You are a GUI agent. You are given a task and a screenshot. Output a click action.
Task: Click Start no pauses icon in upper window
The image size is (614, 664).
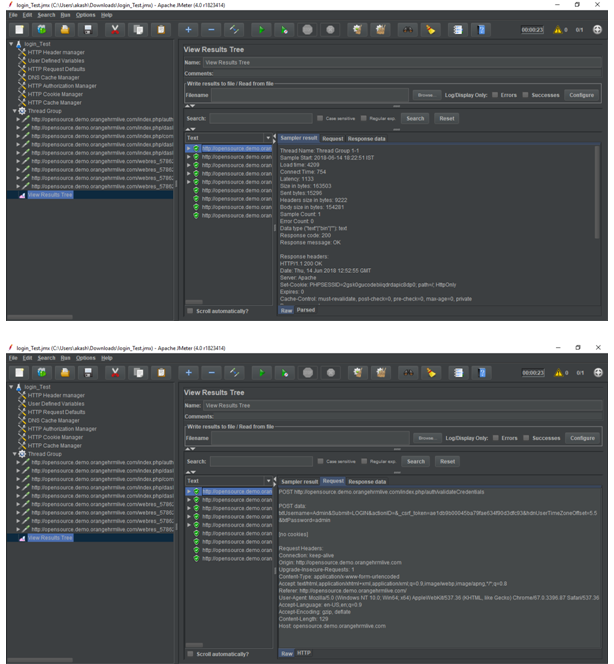(284, 30)
